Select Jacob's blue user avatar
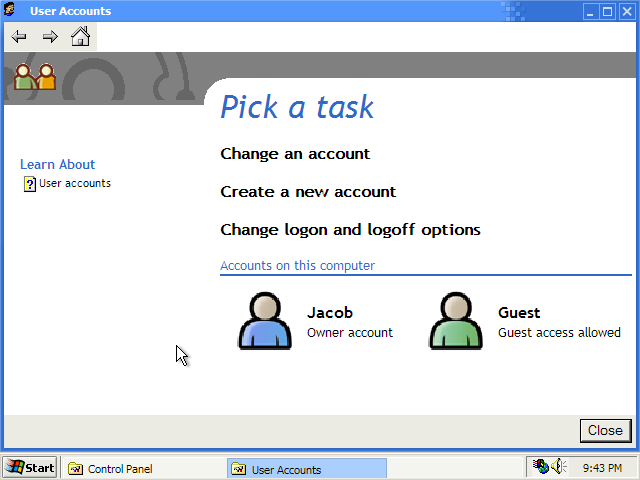This screenshot has height=480, width=640. pos(265,321)
